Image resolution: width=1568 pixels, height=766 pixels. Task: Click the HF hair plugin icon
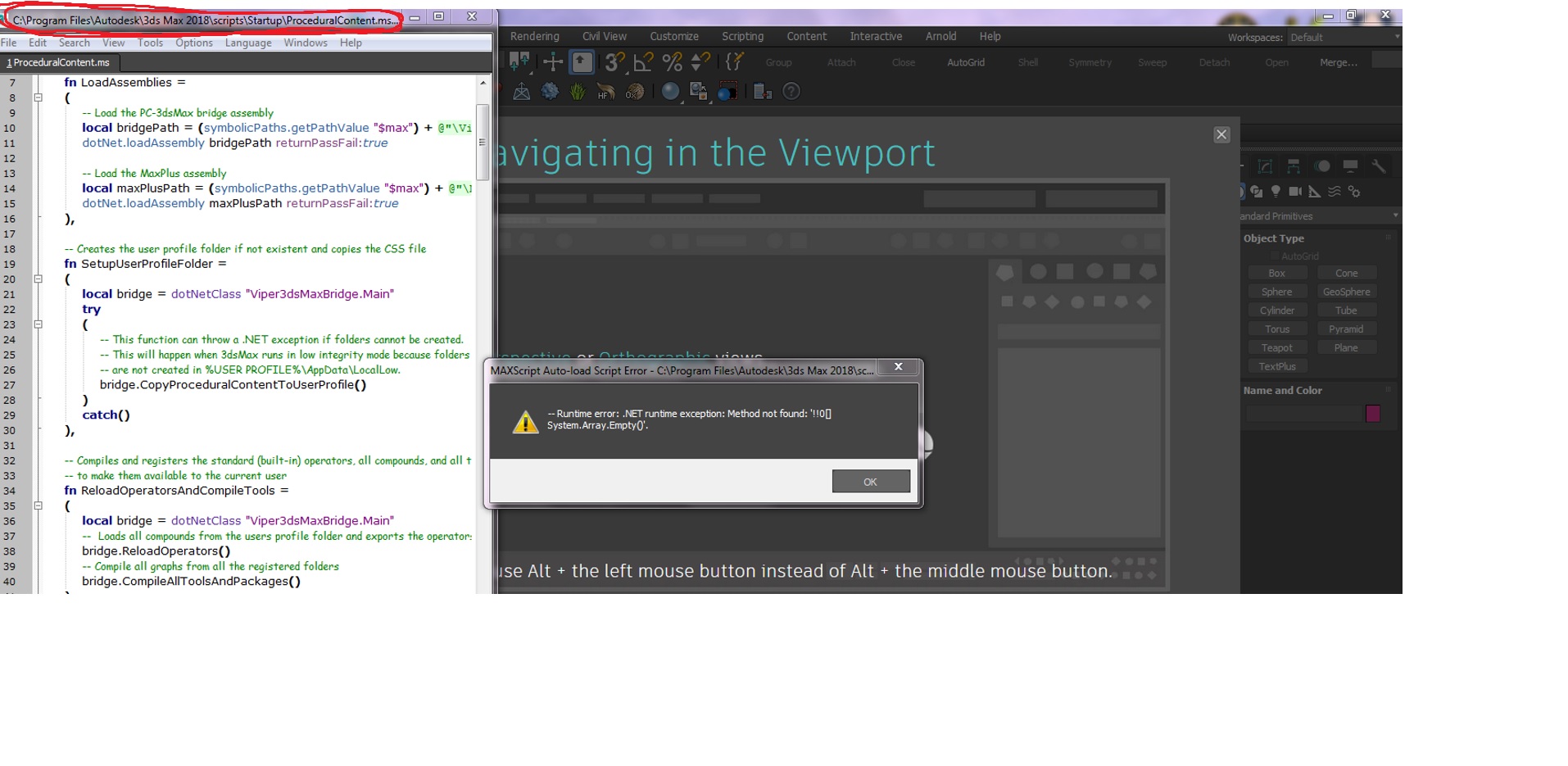(605, 92)
